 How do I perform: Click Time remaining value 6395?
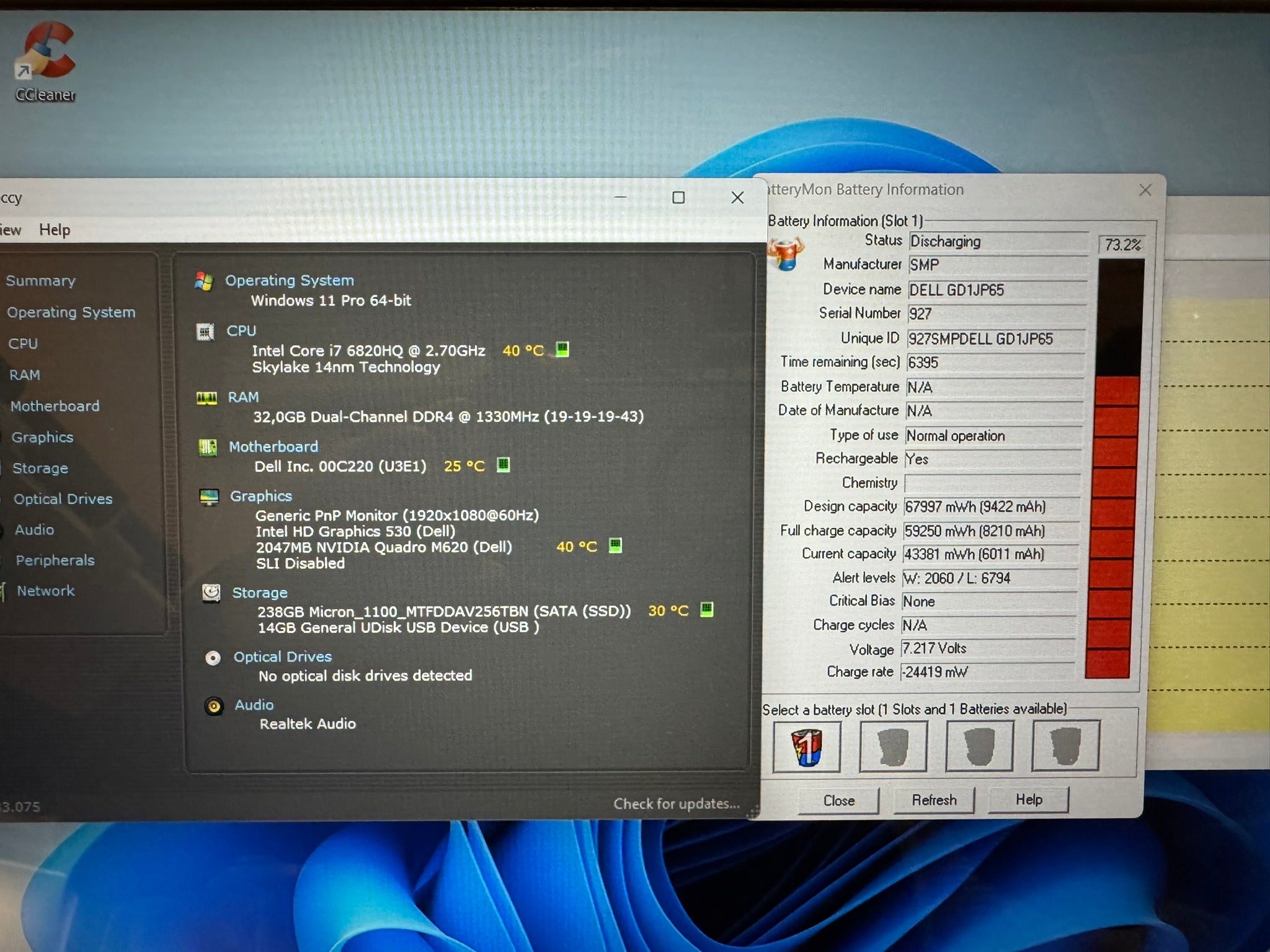(x=995, y=363)
